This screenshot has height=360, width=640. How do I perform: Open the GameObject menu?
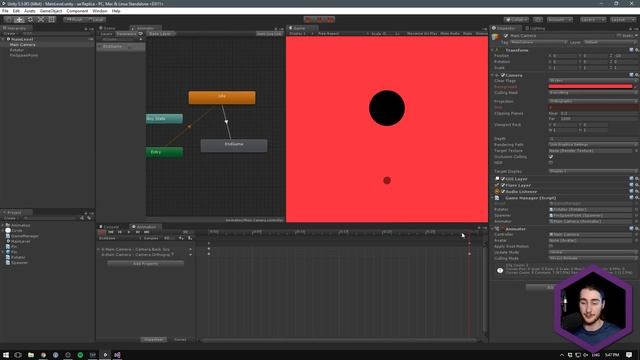point(51,11)
